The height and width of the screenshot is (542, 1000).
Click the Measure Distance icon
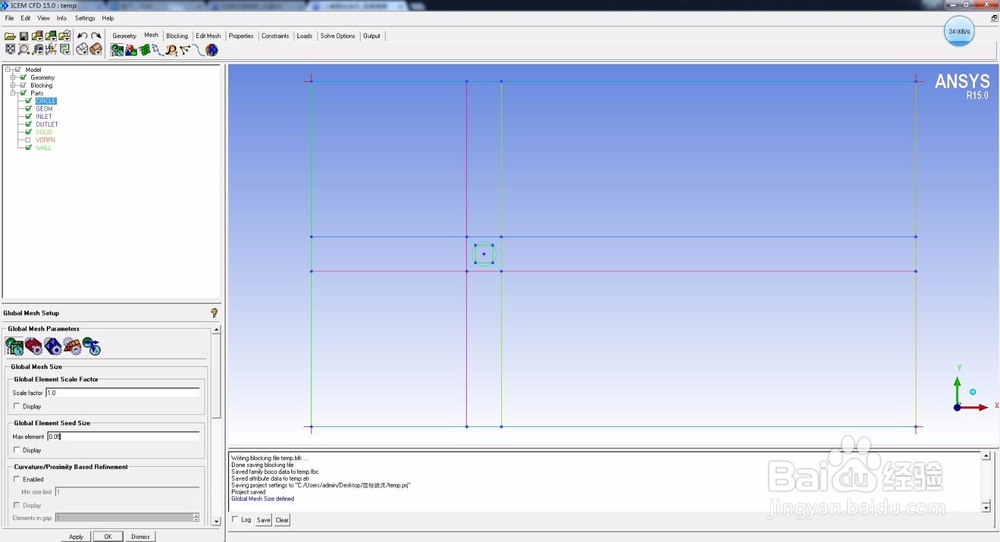[x=38, y=49]
